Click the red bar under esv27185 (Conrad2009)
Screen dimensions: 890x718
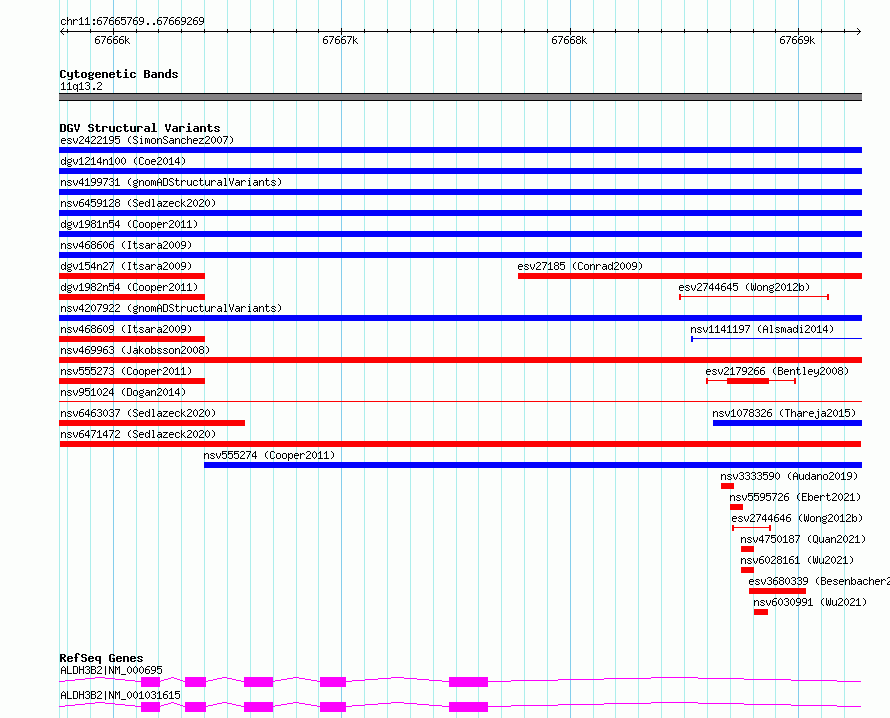tap(690, 276)
